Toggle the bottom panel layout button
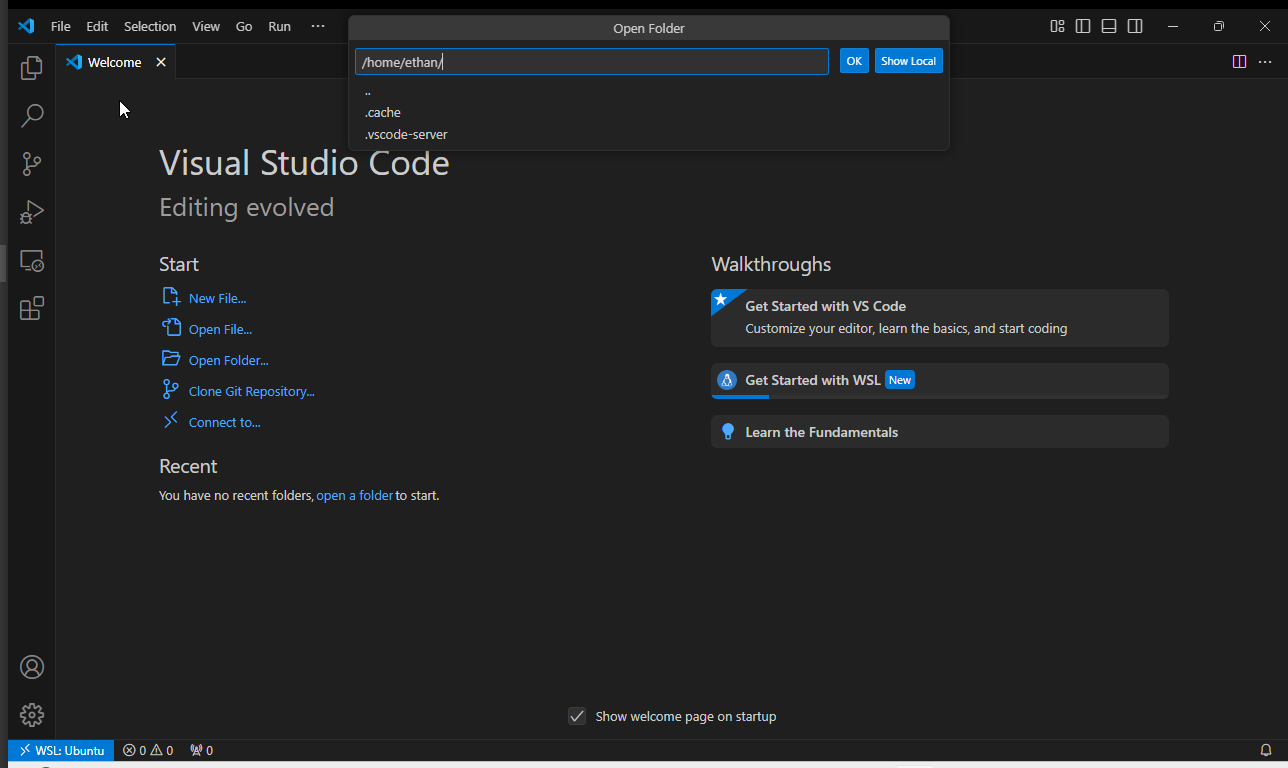Viewport: 1288px width, 768px height. pos(1109,26)
